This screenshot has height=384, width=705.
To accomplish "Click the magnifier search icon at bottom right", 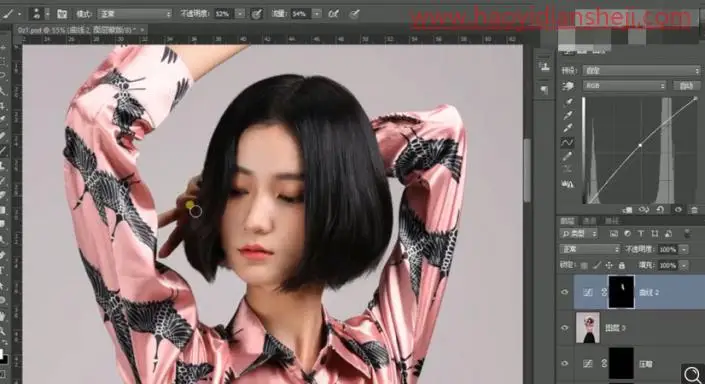I will [692, 373].
